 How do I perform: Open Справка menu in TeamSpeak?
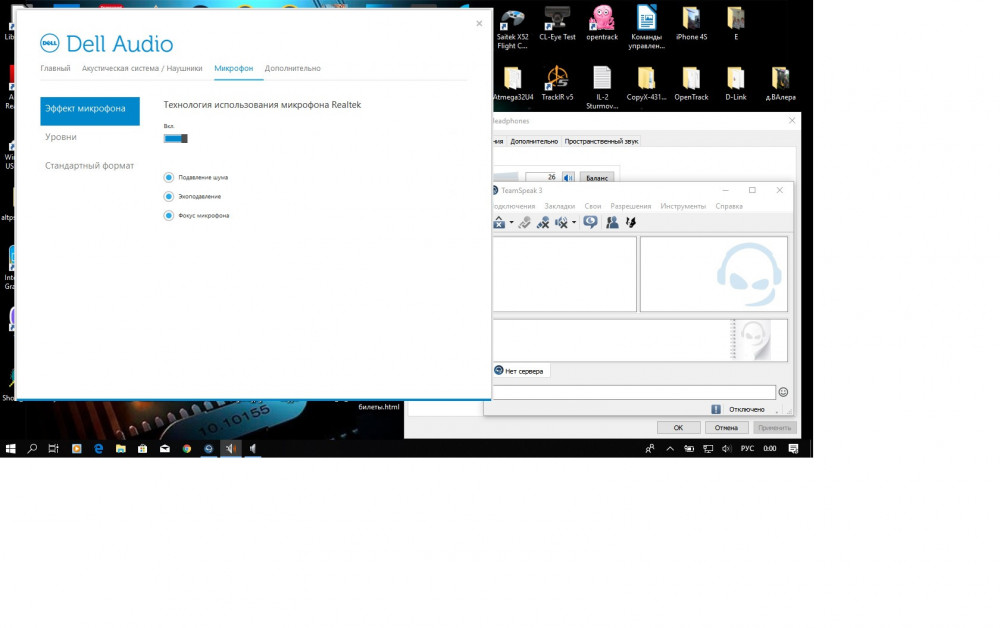tap(729, 206)
